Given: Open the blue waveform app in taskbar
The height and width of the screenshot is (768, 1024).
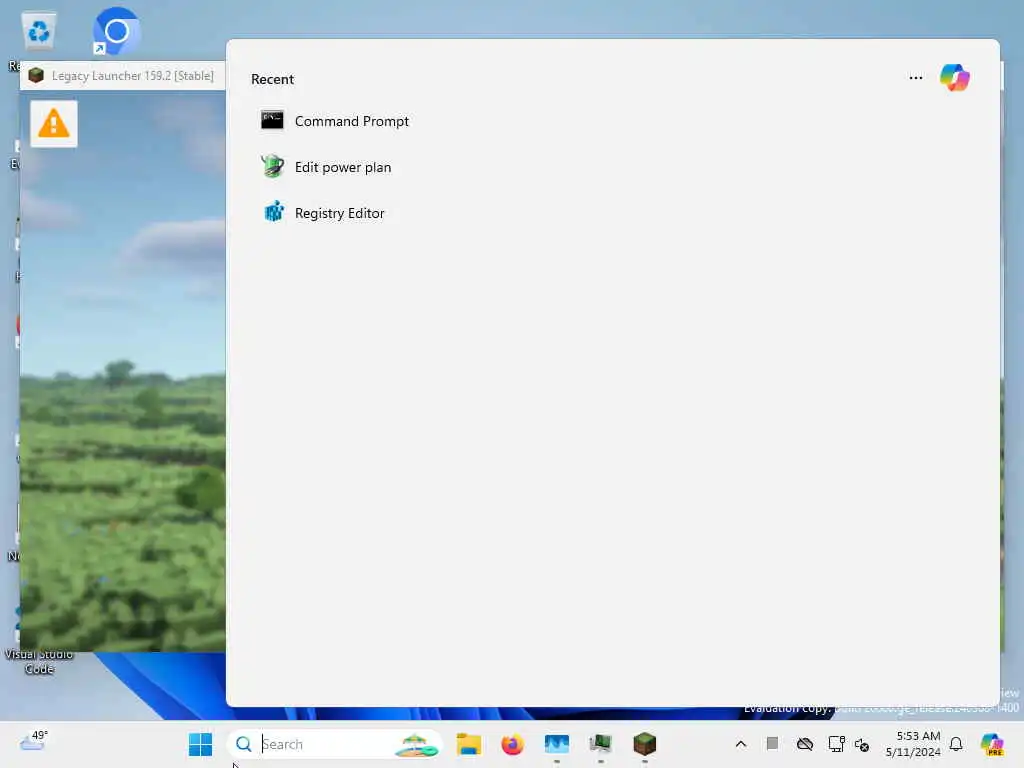Looking at the screenshot, I should pos(556,744).
